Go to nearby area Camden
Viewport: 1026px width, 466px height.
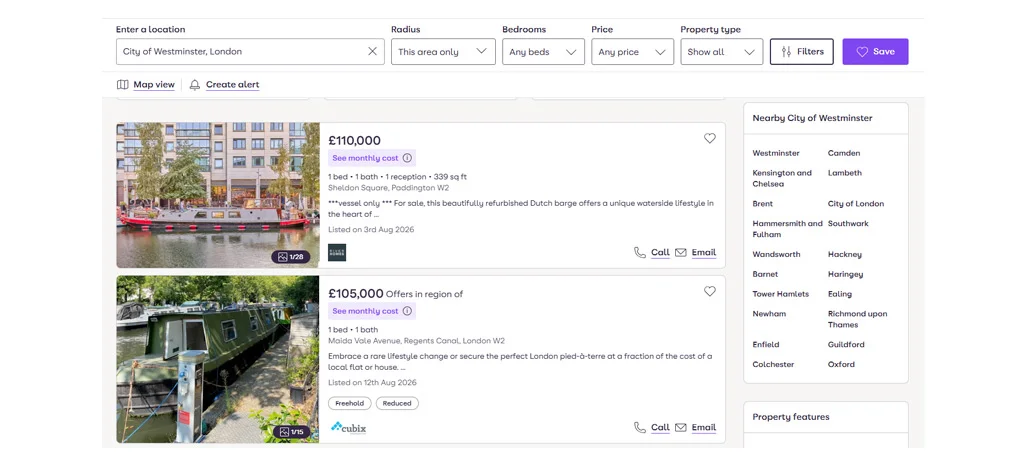(844, 153)
